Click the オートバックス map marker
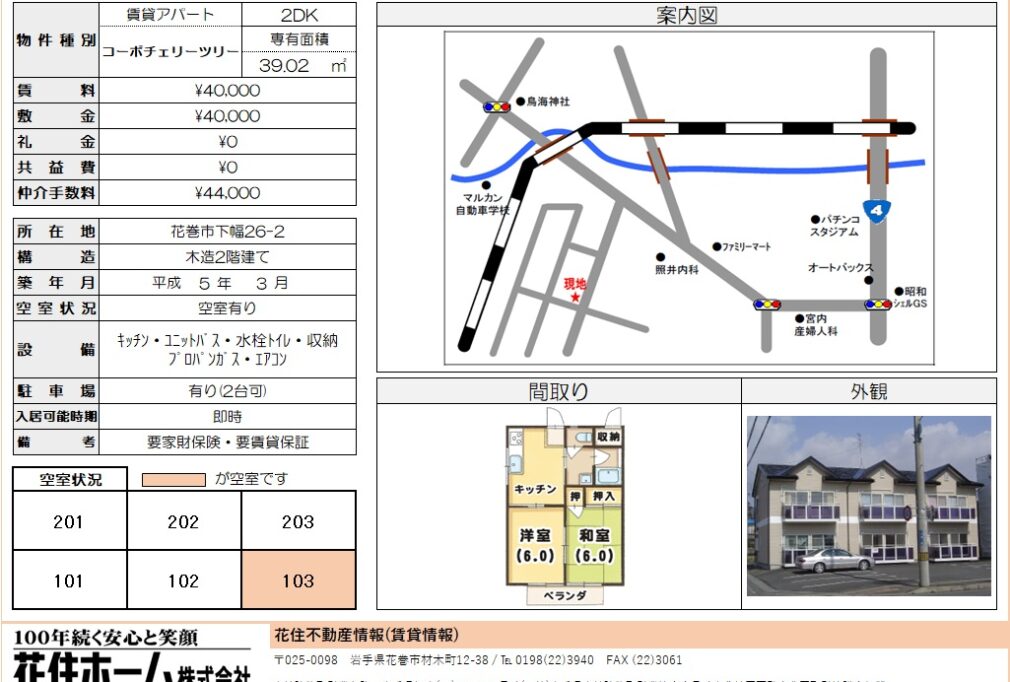The height and width of the screenshot is (682, 1010). click(868, 280)
